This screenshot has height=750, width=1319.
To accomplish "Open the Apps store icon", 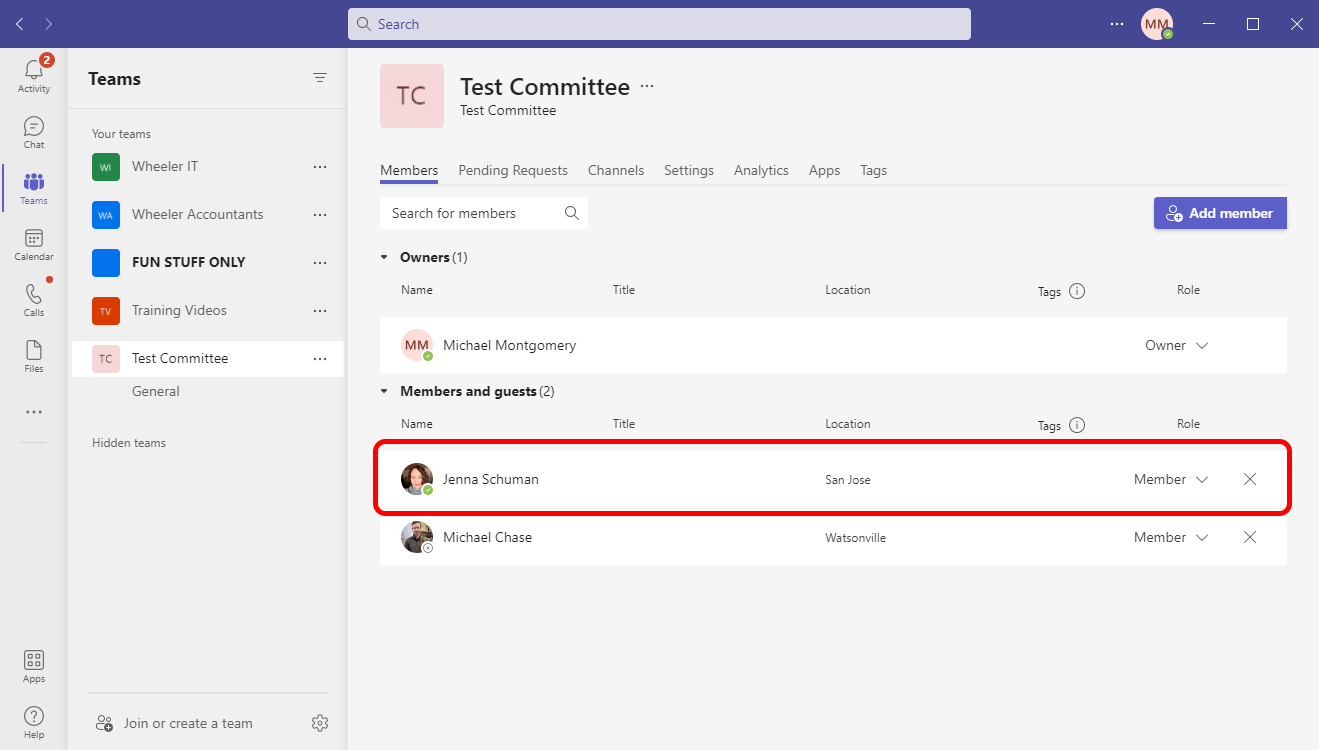I will [x=34, y=666].
